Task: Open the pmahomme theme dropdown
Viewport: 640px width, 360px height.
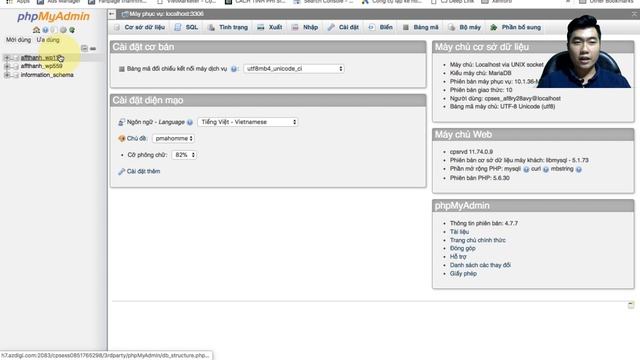Action: click(x=174, y=138)
